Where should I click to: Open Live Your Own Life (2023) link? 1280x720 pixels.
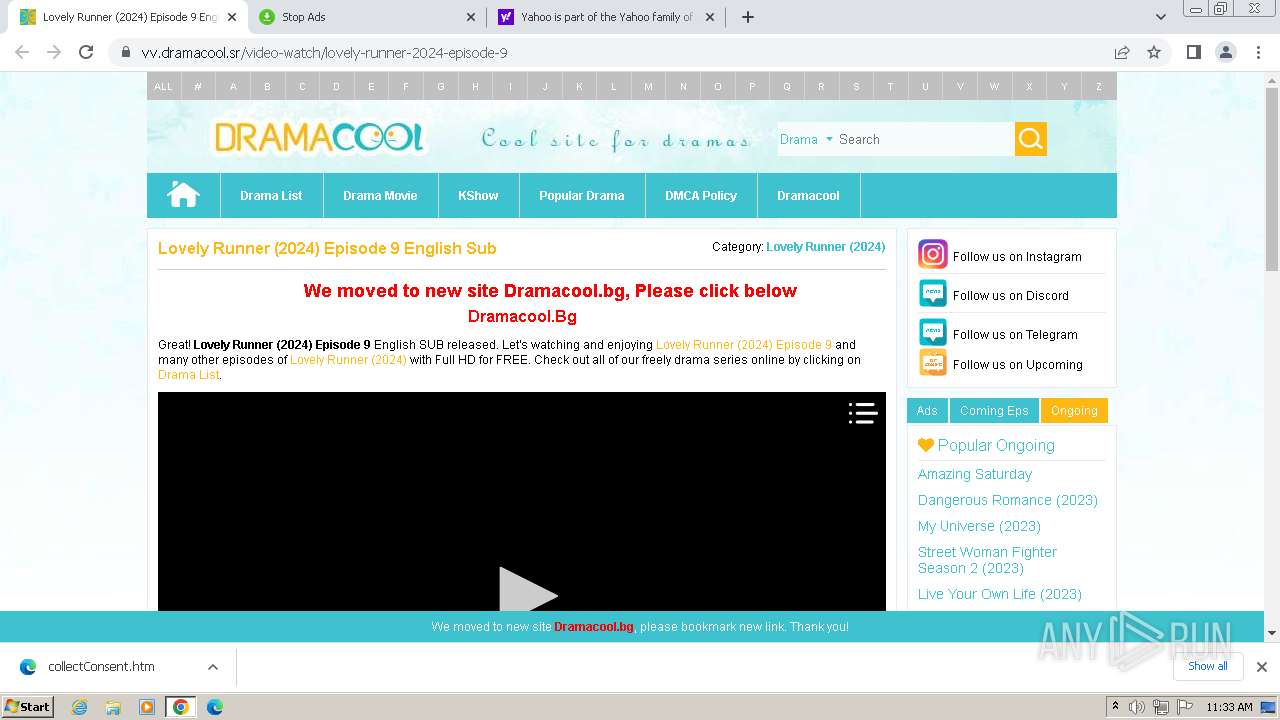[1000, 594]
